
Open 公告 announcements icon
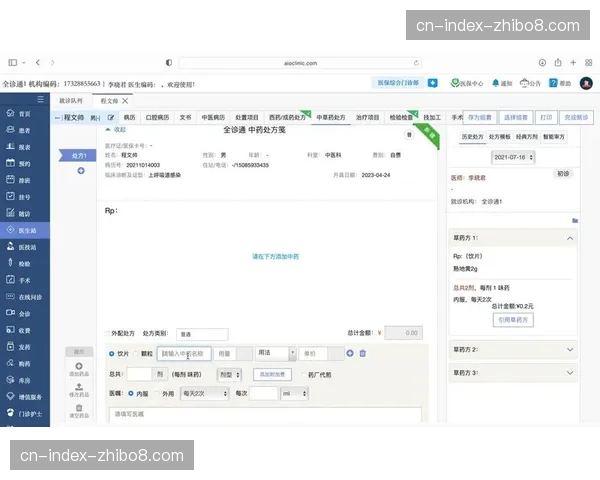coord(530,83)
